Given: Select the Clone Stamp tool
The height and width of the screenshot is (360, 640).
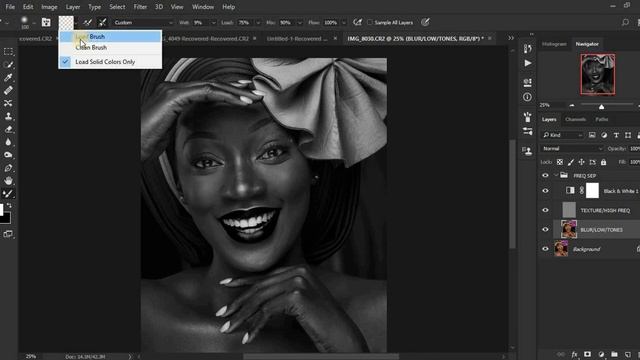Looking at the screenshot, I should pyautogui.click(x=8, y=116).
